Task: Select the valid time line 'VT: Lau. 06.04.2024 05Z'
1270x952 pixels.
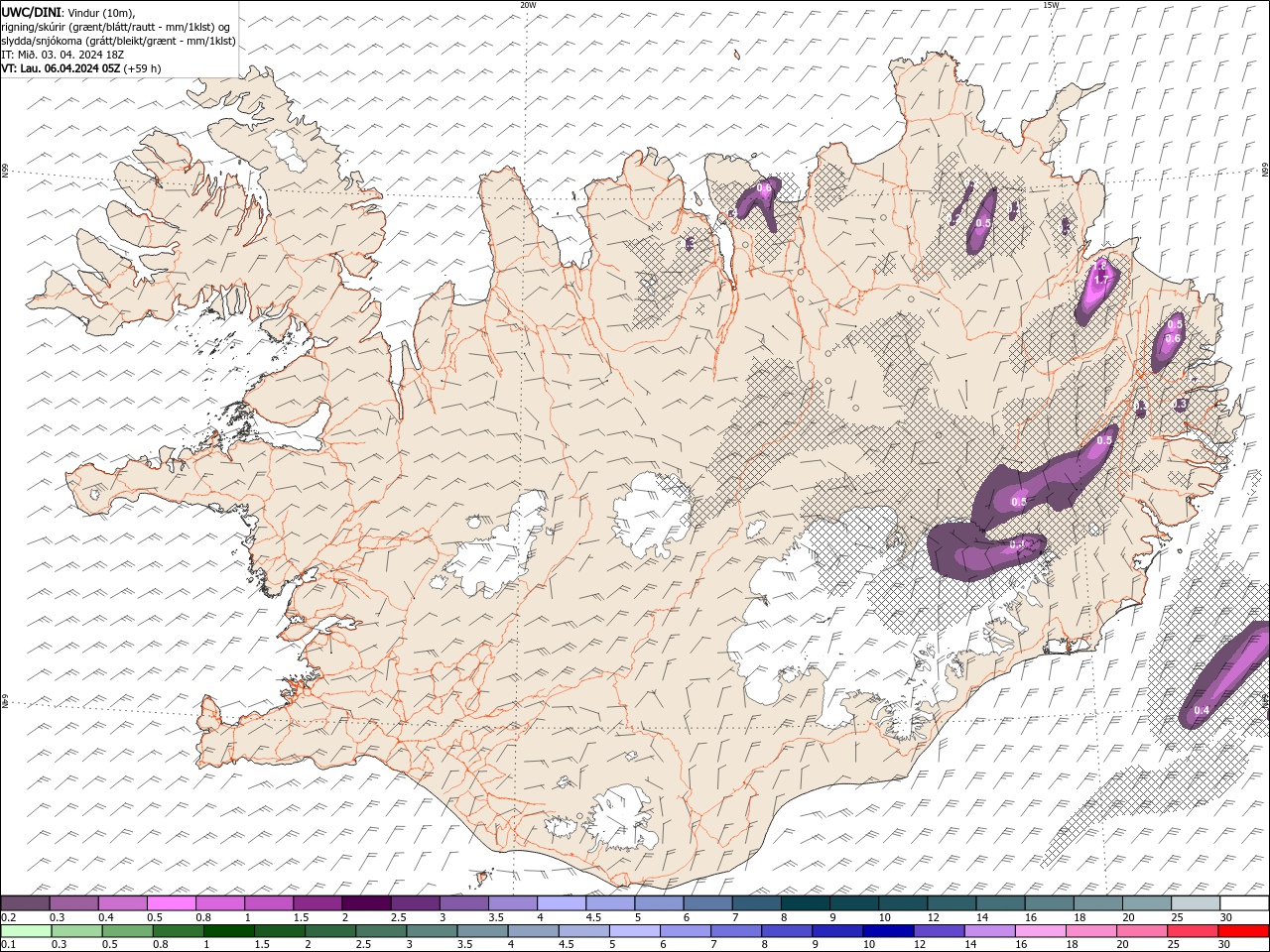Action: tap(62, 68)
